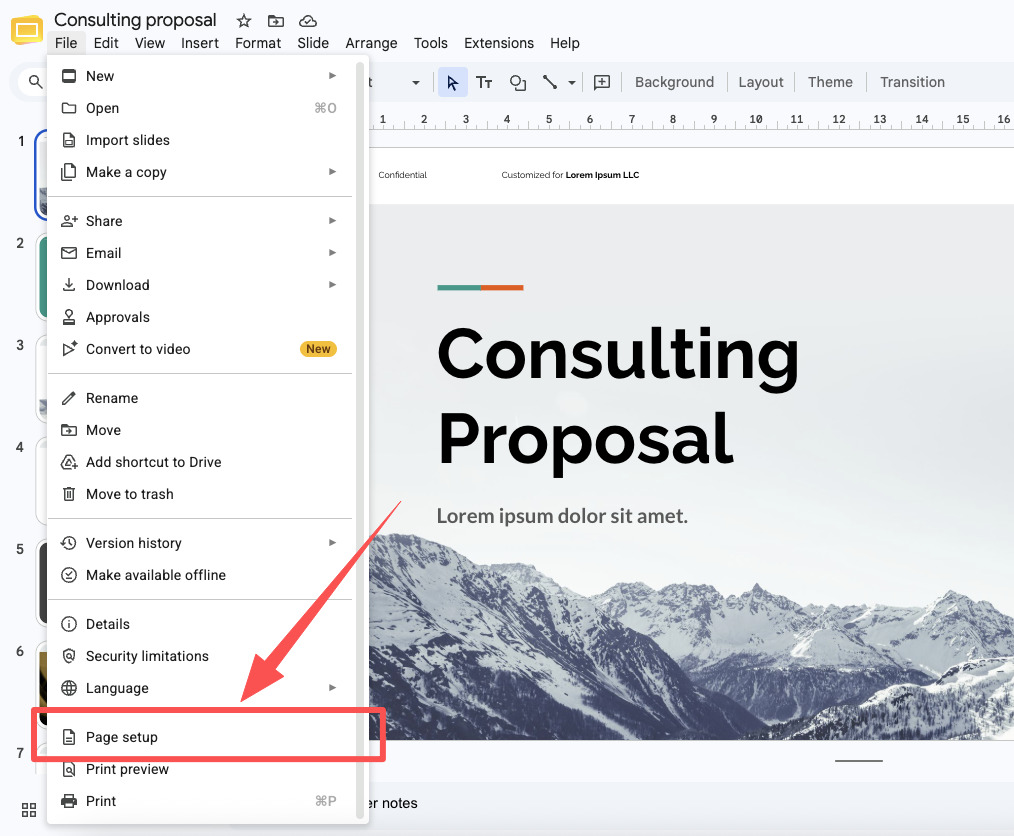
Task: Click the globe icon for Language
Action: click(x=69, y=688)
